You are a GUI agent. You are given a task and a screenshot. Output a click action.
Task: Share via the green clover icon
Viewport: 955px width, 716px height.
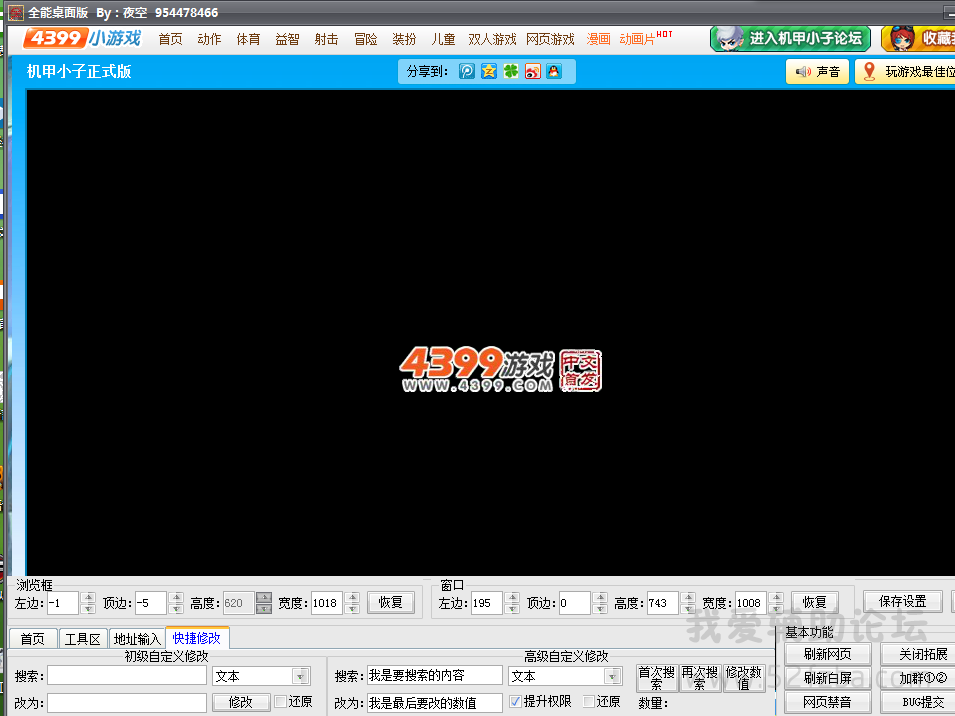click(x=510, y=71)
